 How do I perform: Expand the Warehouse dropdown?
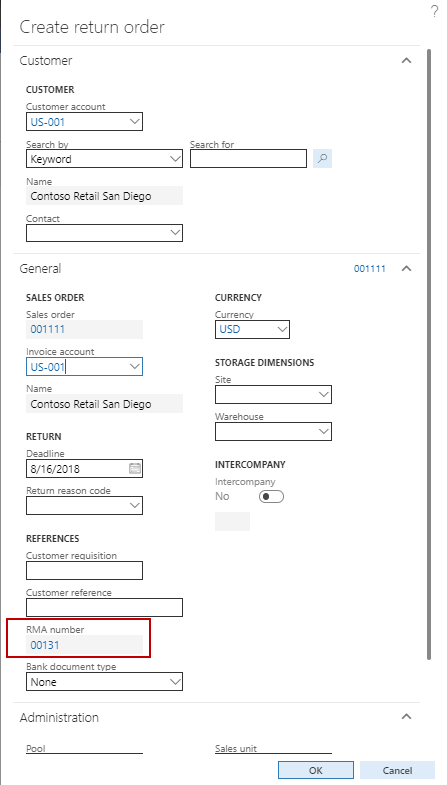273,432
